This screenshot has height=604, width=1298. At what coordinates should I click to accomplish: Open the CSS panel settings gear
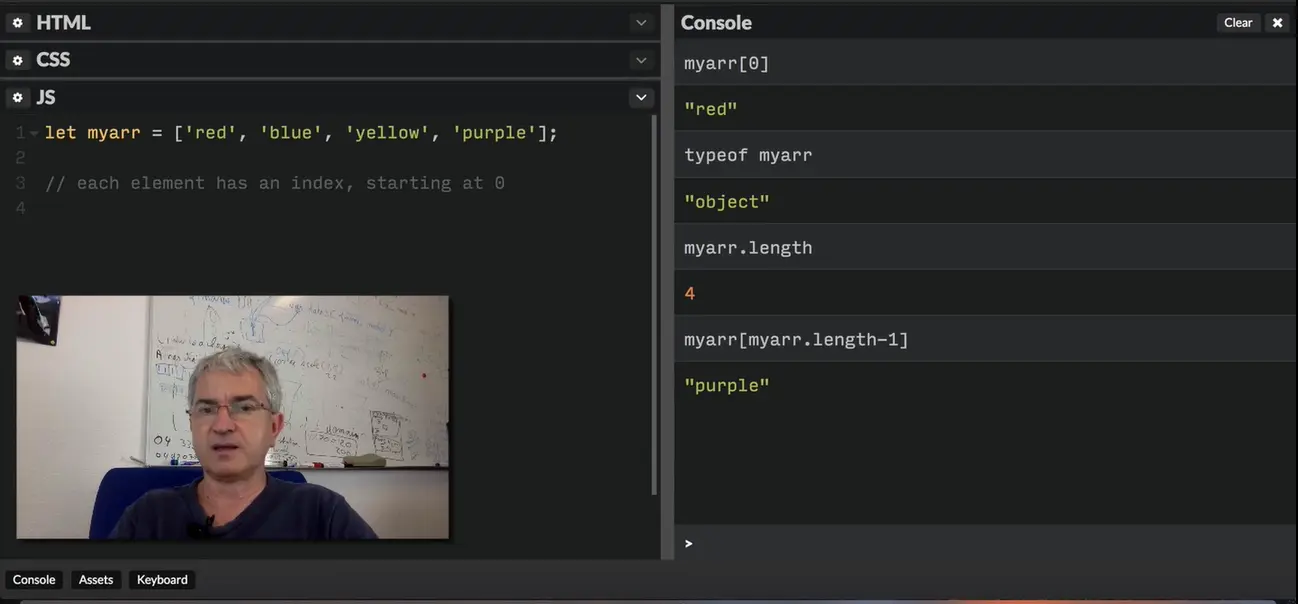pyautogui.click(x=17, y=61)
